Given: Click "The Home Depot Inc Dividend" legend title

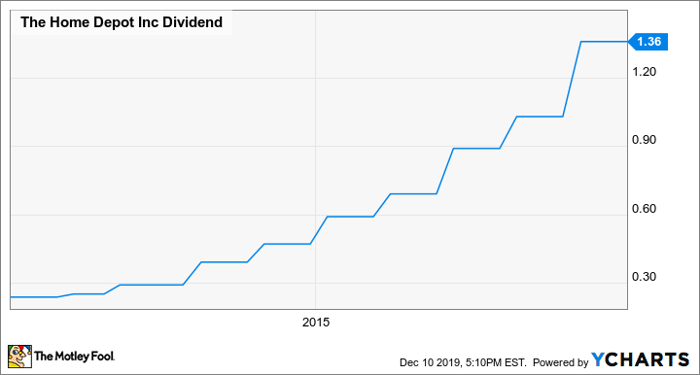Looking at the screenshot, I should tap(121, 22).
